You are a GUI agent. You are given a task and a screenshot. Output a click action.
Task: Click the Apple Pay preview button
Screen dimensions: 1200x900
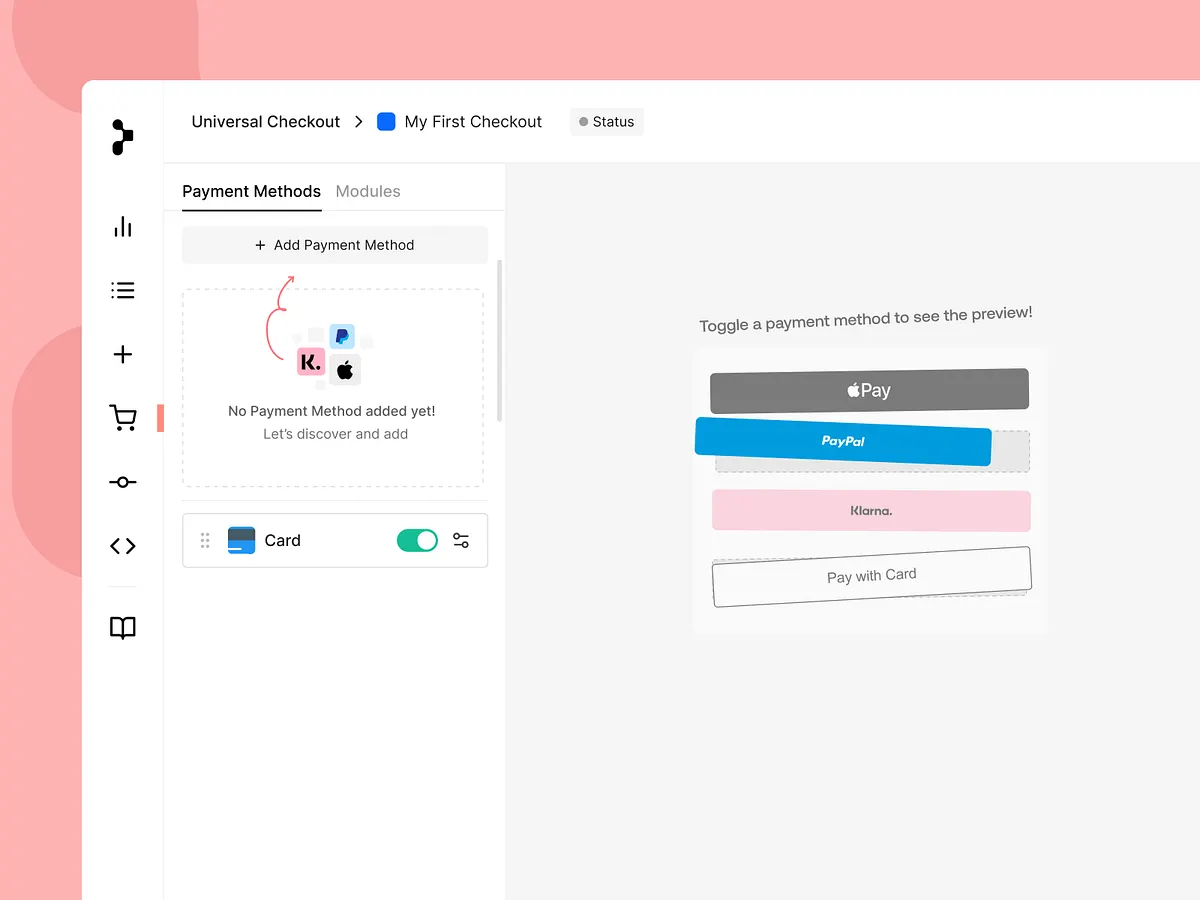click(869, 391)
